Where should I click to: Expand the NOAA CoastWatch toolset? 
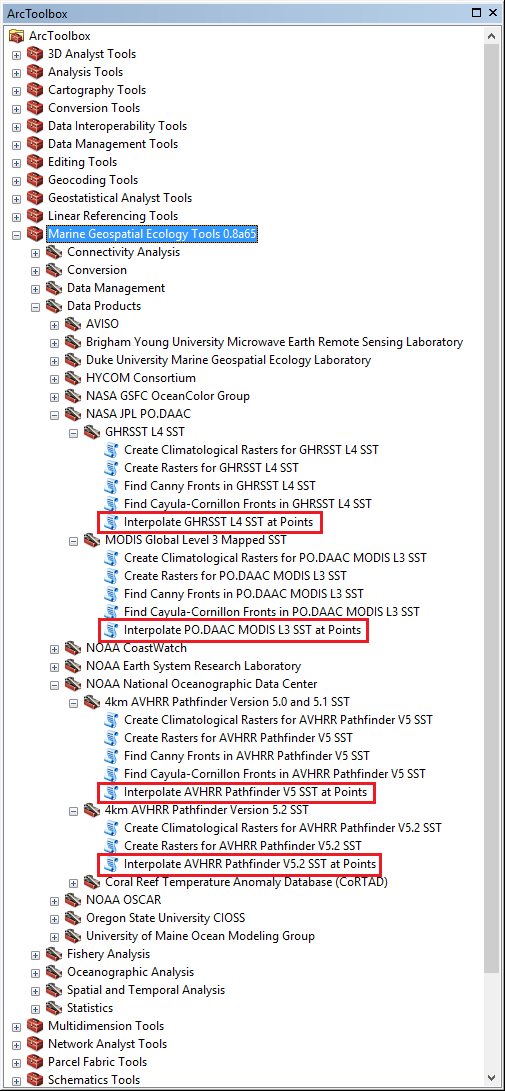[55, 648]
